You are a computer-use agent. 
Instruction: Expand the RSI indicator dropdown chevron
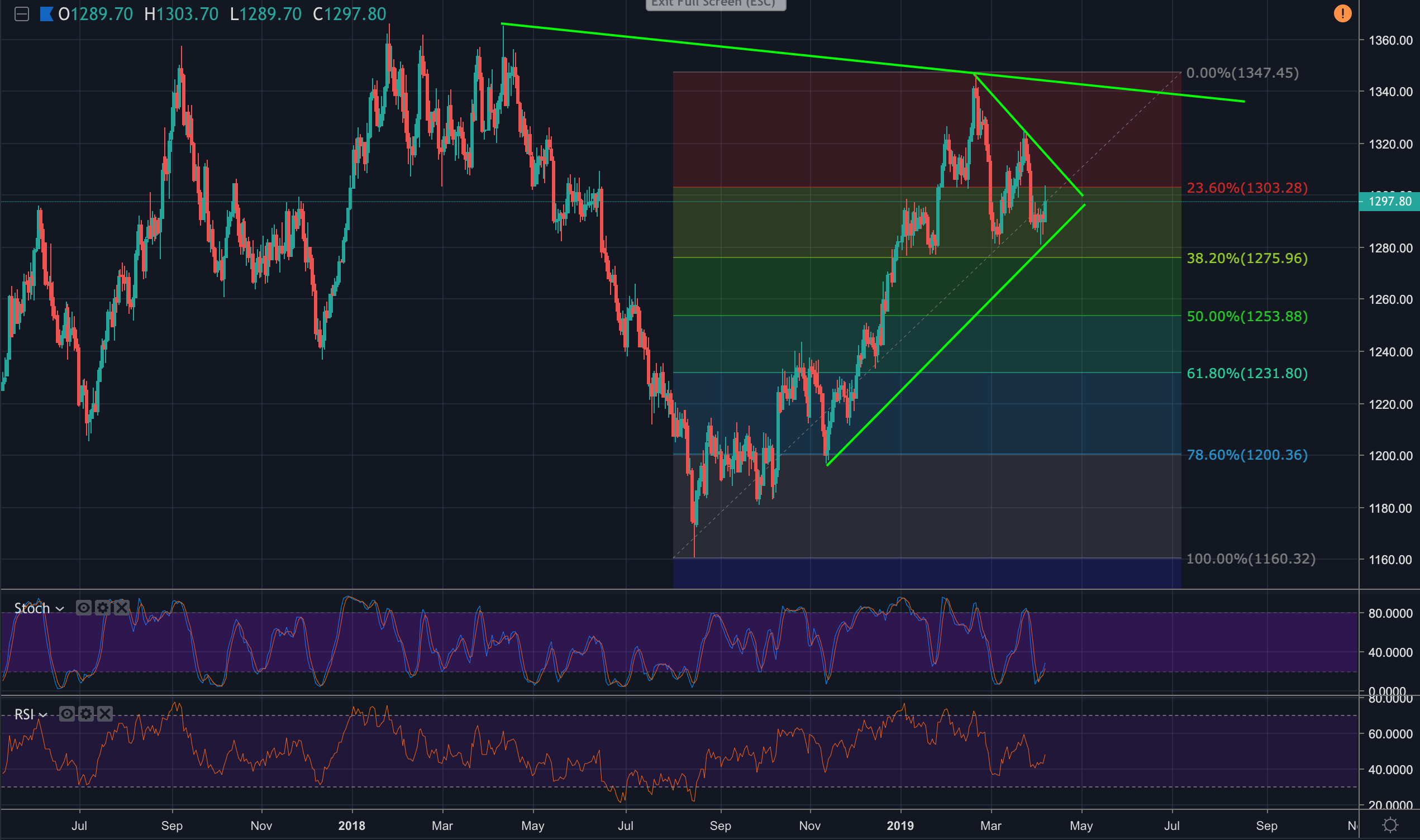tap(42, 715)
